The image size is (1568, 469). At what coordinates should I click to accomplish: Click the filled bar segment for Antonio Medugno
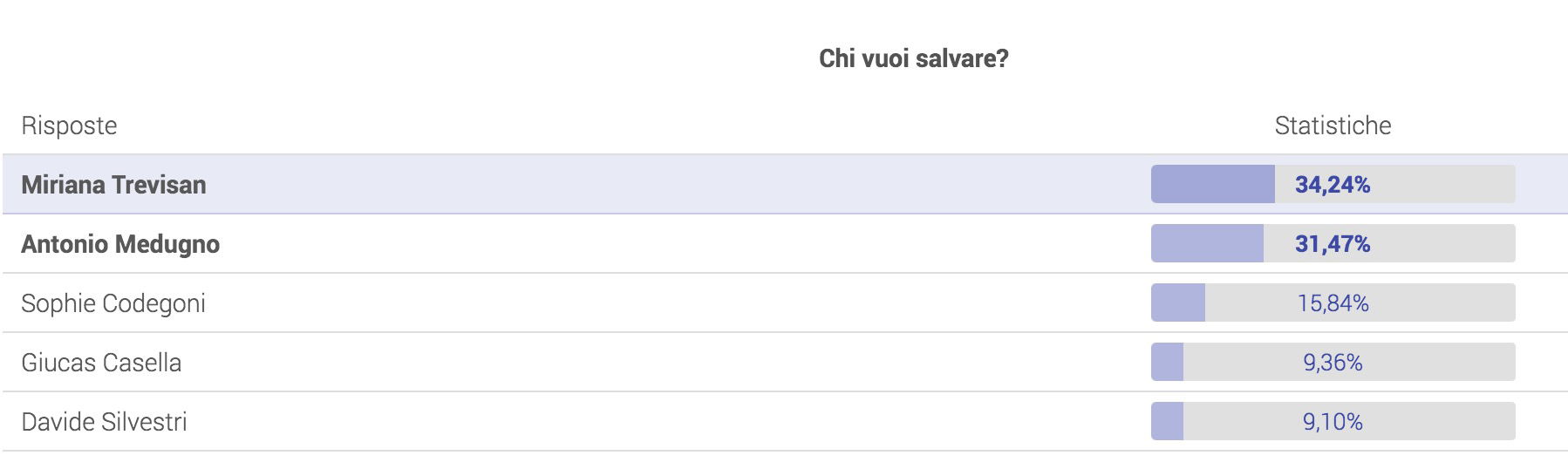[1207, 244]
